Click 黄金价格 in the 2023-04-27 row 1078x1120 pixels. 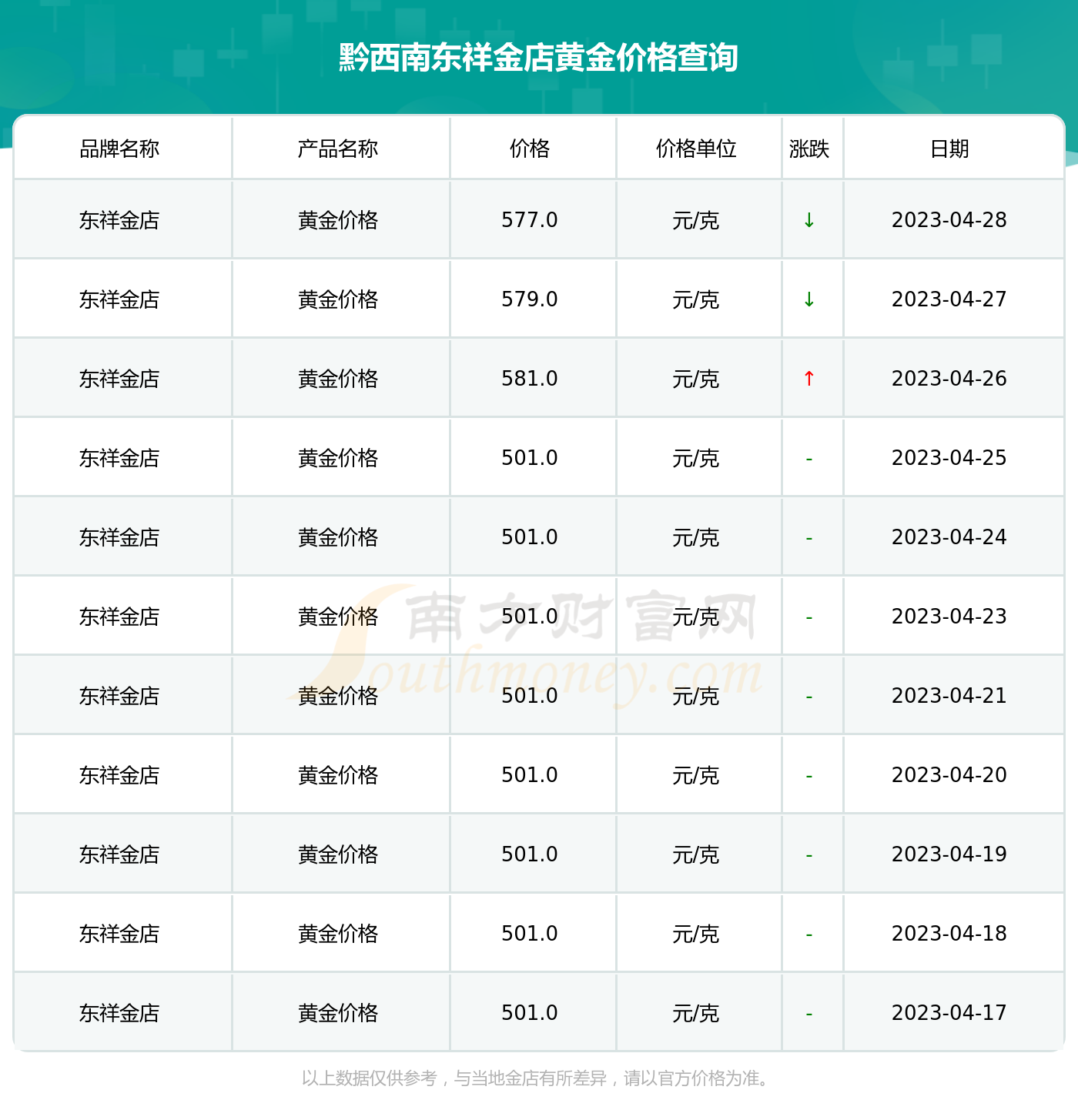pos(338,299)
